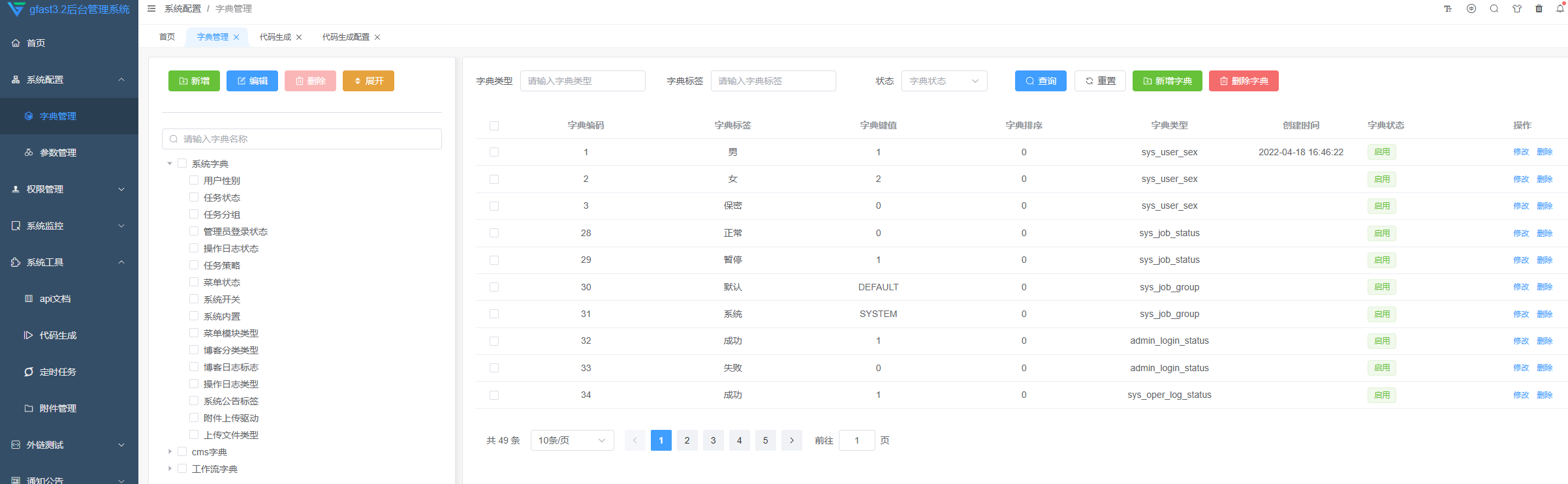Open 参数管理 in the sidebar menu
This screenshot has height=484, width=1568.
pos(58,153)
